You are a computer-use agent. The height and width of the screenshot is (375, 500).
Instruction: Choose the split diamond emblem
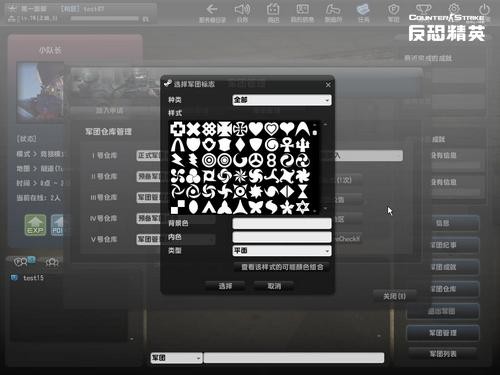287,192
